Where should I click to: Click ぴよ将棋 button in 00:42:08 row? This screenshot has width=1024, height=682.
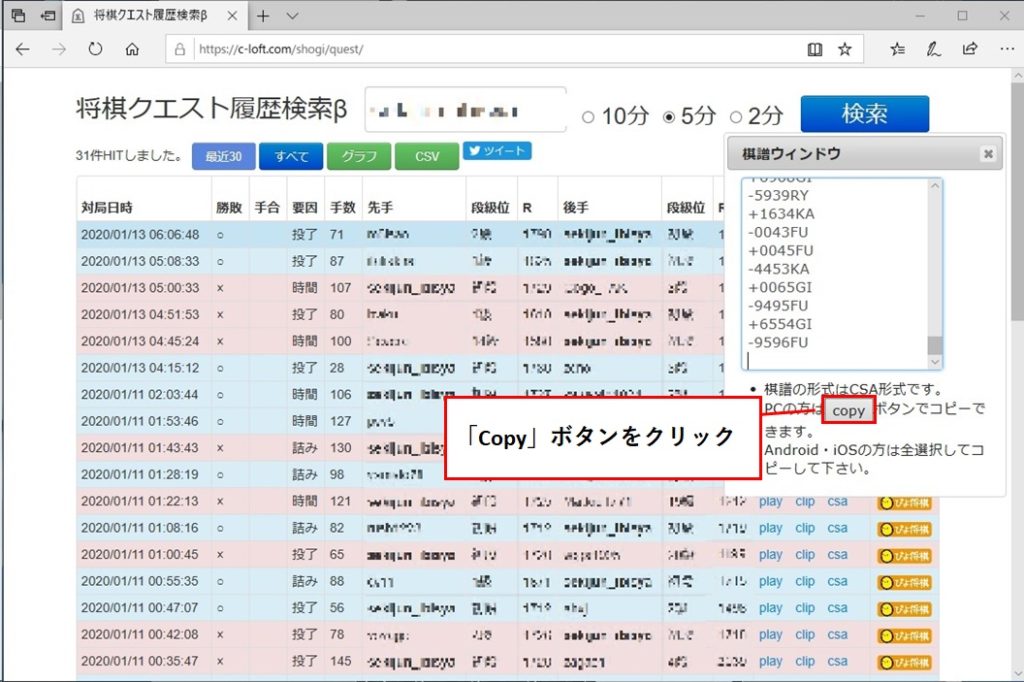(905, 636)
